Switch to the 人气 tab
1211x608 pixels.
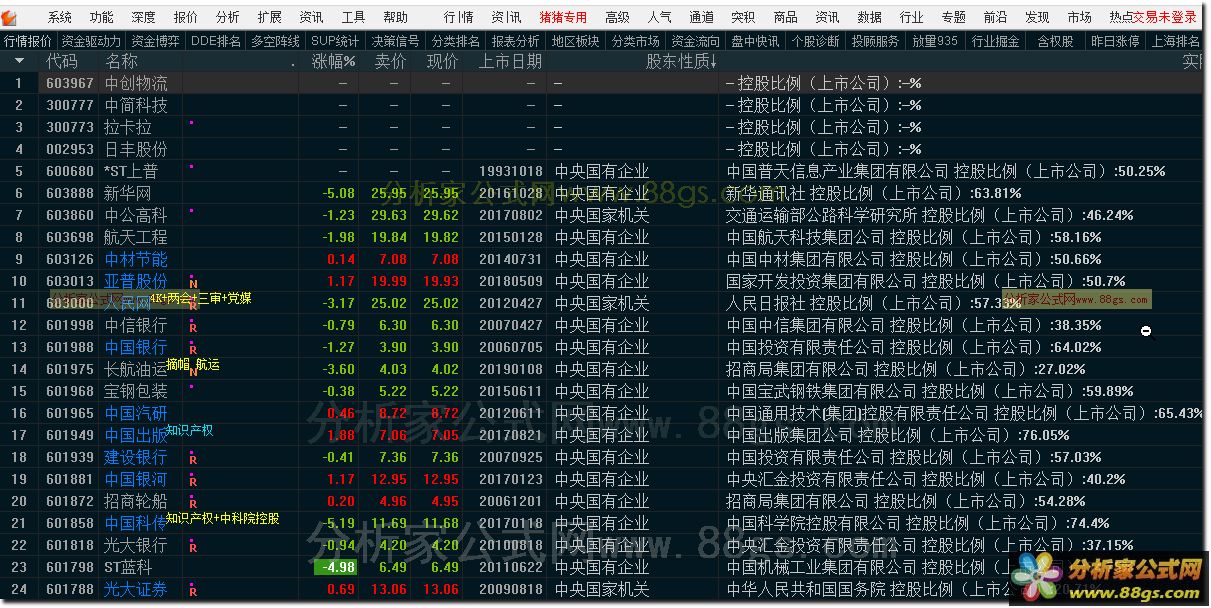click(660, 17)
